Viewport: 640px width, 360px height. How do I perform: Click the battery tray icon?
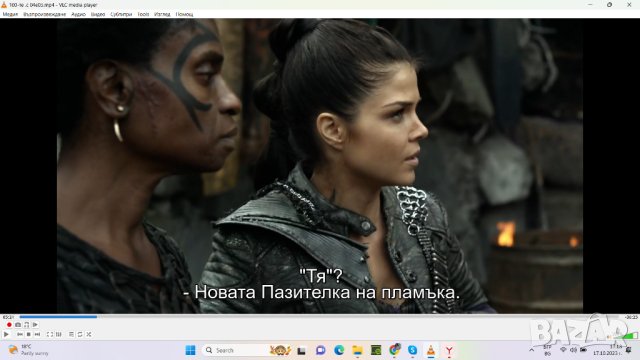pos(583,350)
